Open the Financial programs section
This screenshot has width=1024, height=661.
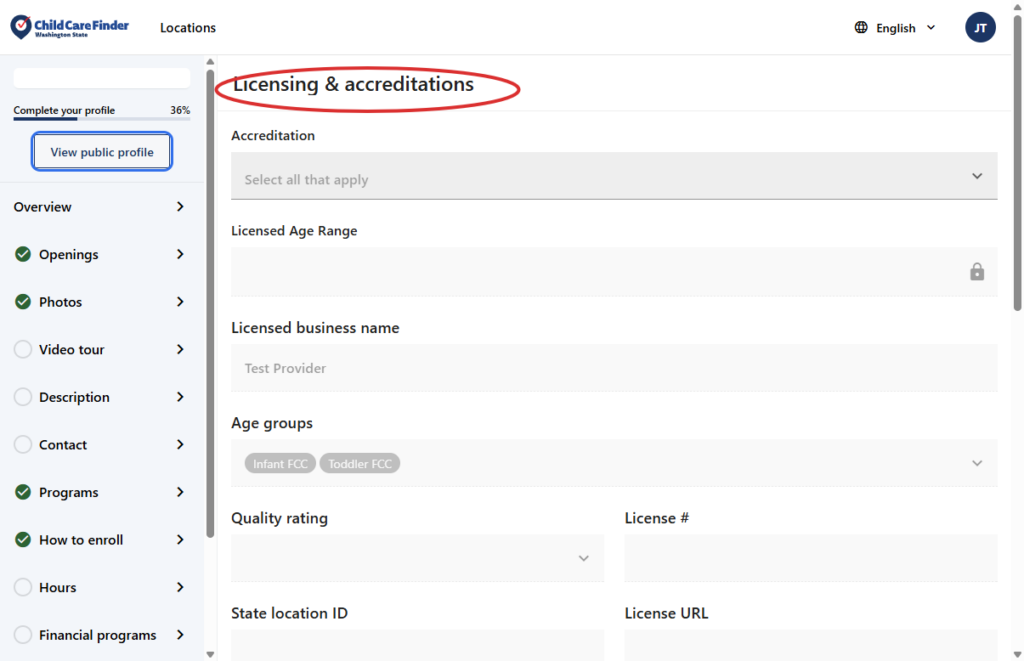tap(99, 635)
